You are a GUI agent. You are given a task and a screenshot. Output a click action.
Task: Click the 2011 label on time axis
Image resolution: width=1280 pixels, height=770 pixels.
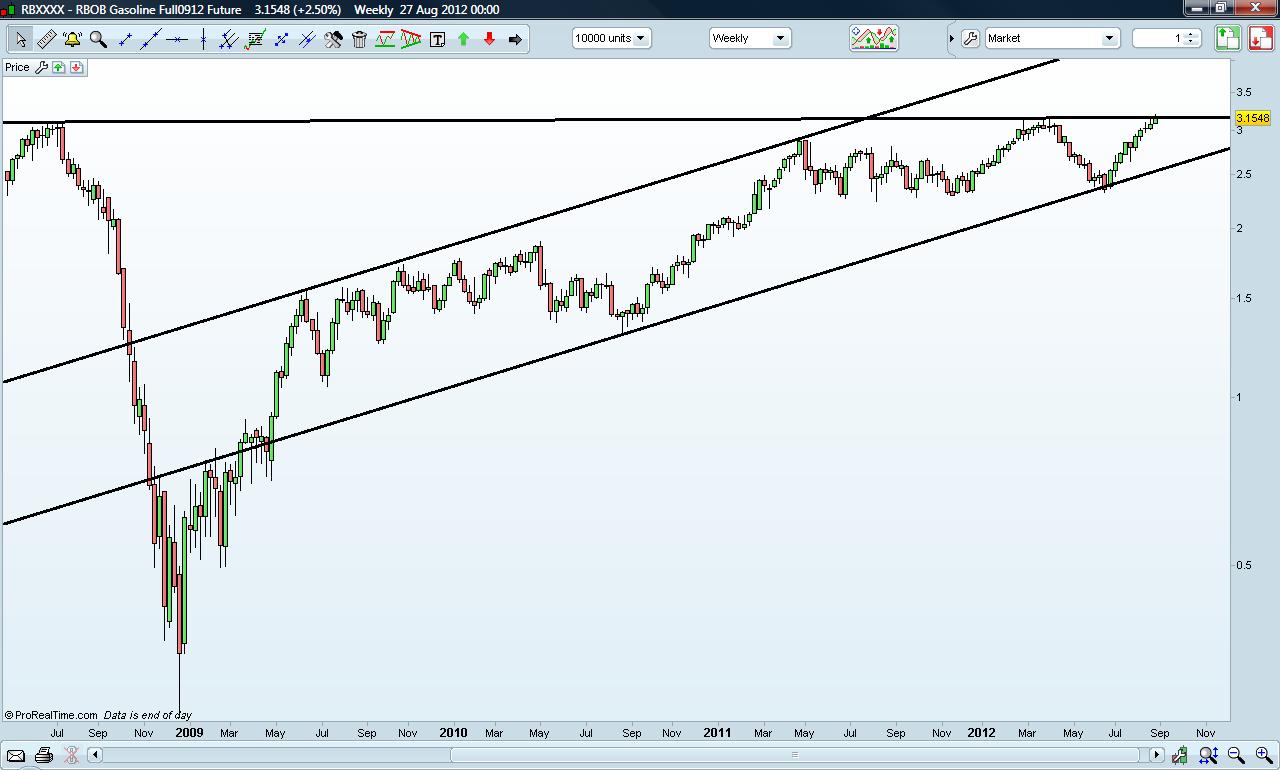718,732
